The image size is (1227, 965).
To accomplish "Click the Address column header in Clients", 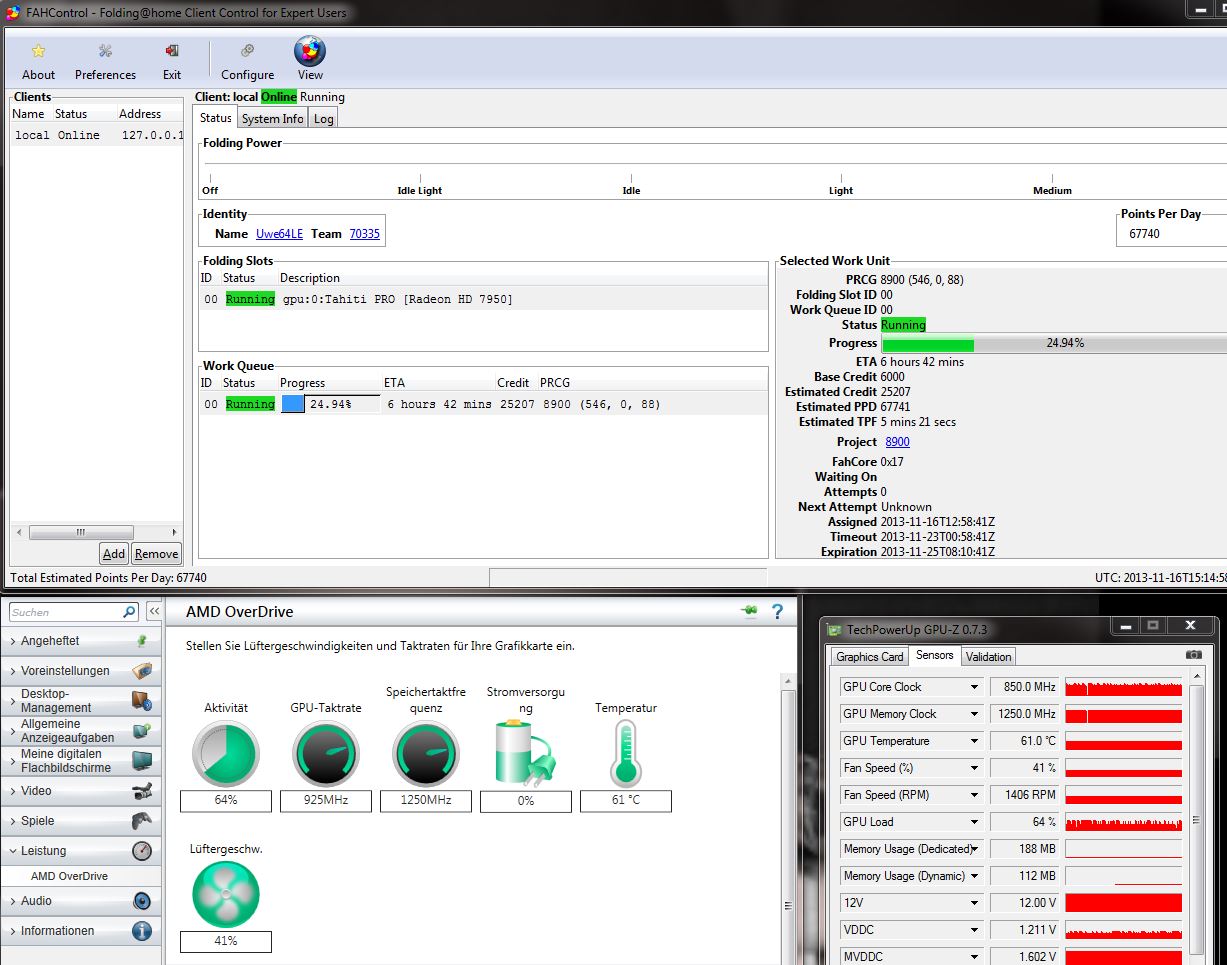I will 139,114.
